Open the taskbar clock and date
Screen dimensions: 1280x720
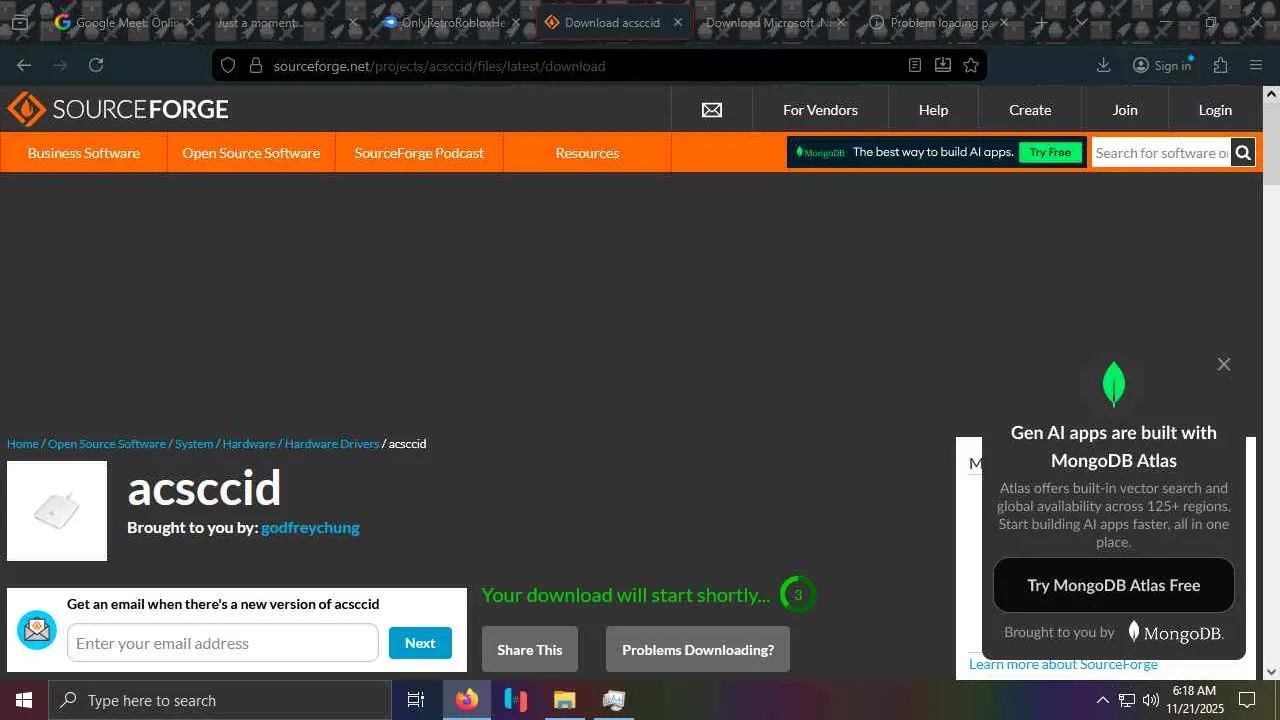pyautogui.click(x=1194, y=700)
